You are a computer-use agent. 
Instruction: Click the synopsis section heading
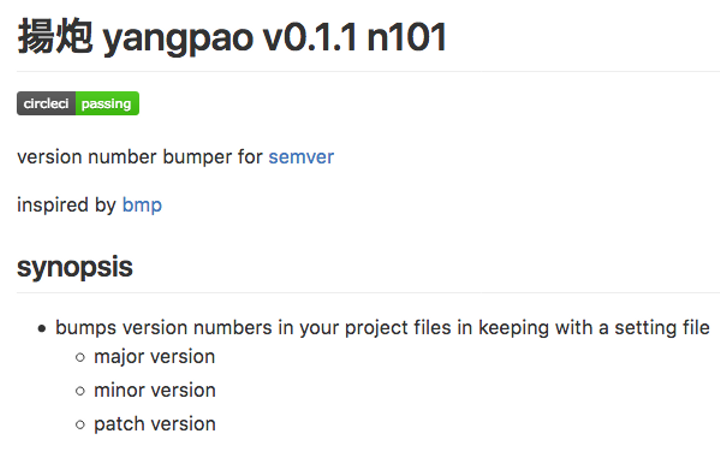pos(75,267)
